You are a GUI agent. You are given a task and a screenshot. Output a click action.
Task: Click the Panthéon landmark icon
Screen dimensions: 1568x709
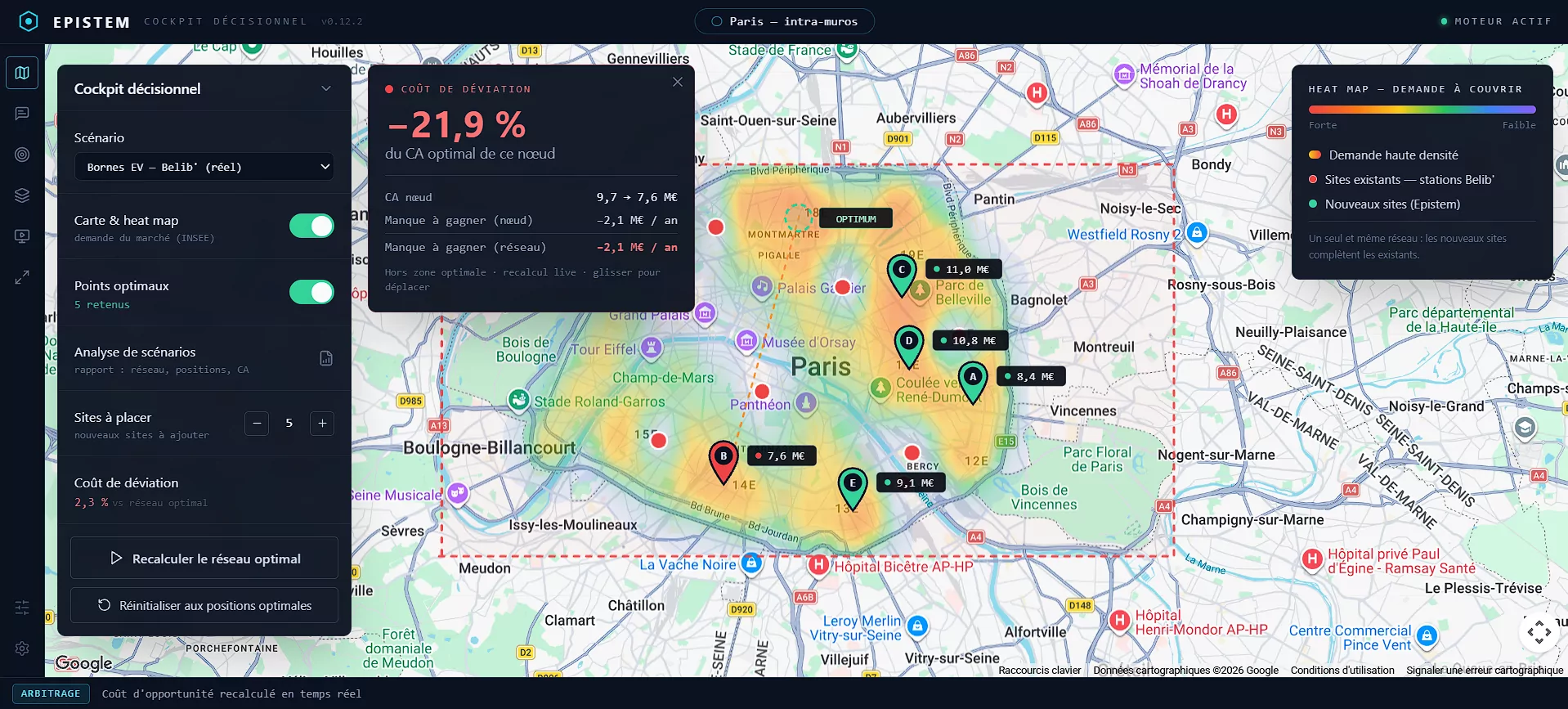[x=806, y=402]
